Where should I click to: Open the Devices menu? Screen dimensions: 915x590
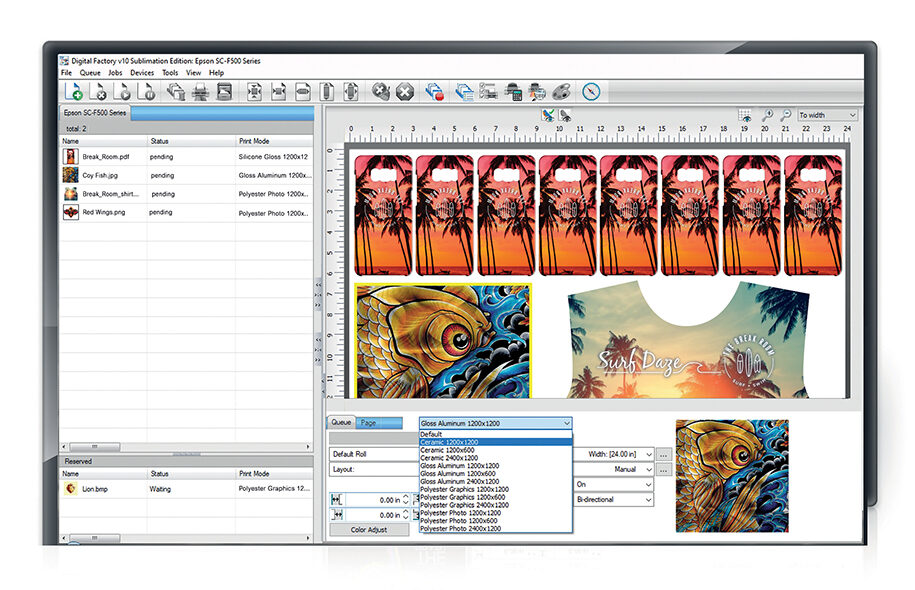point(142,73)
